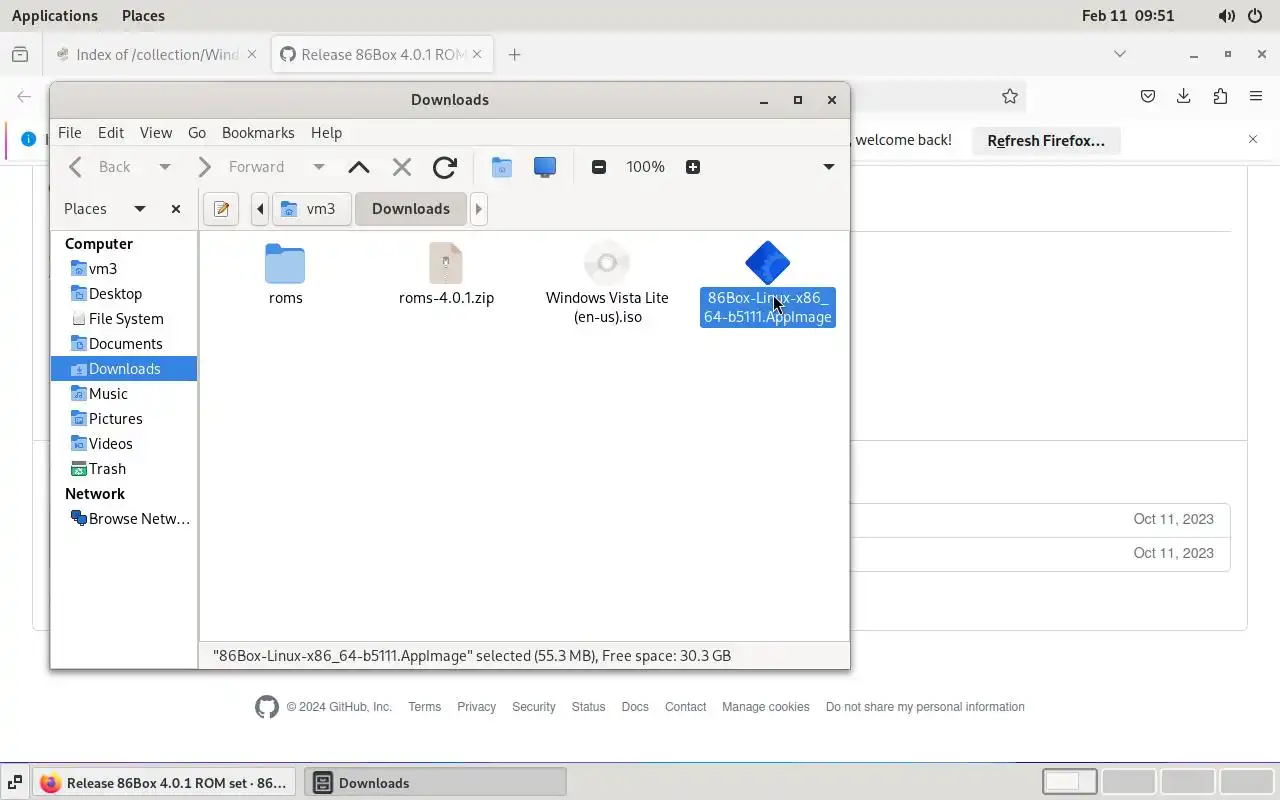Open the File menu
The width and height of the screenshot is (1280, 800).
click(x=70, y=132)
